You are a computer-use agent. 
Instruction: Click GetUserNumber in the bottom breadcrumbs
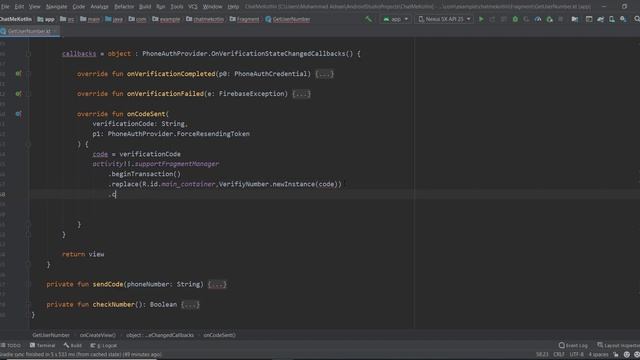click(51, 335)
